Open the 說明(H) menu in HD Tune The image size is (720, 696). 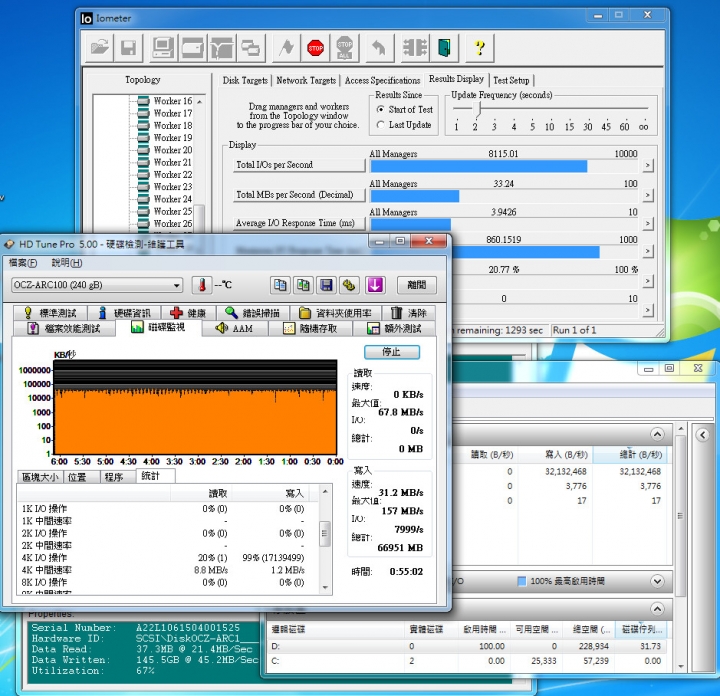[67, 263]
